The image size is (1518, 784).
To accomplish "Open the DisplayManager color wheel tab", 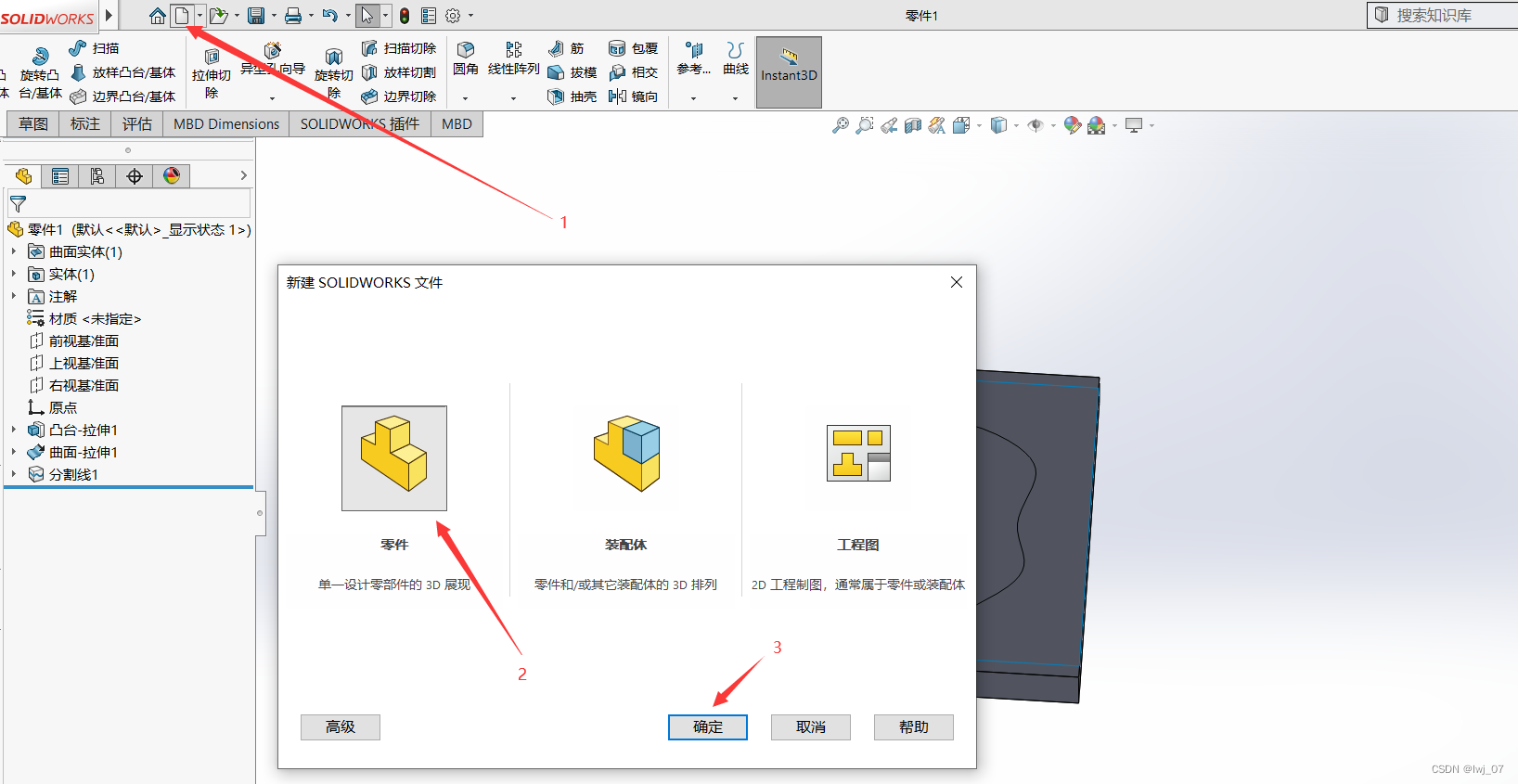I will (172, 176).
